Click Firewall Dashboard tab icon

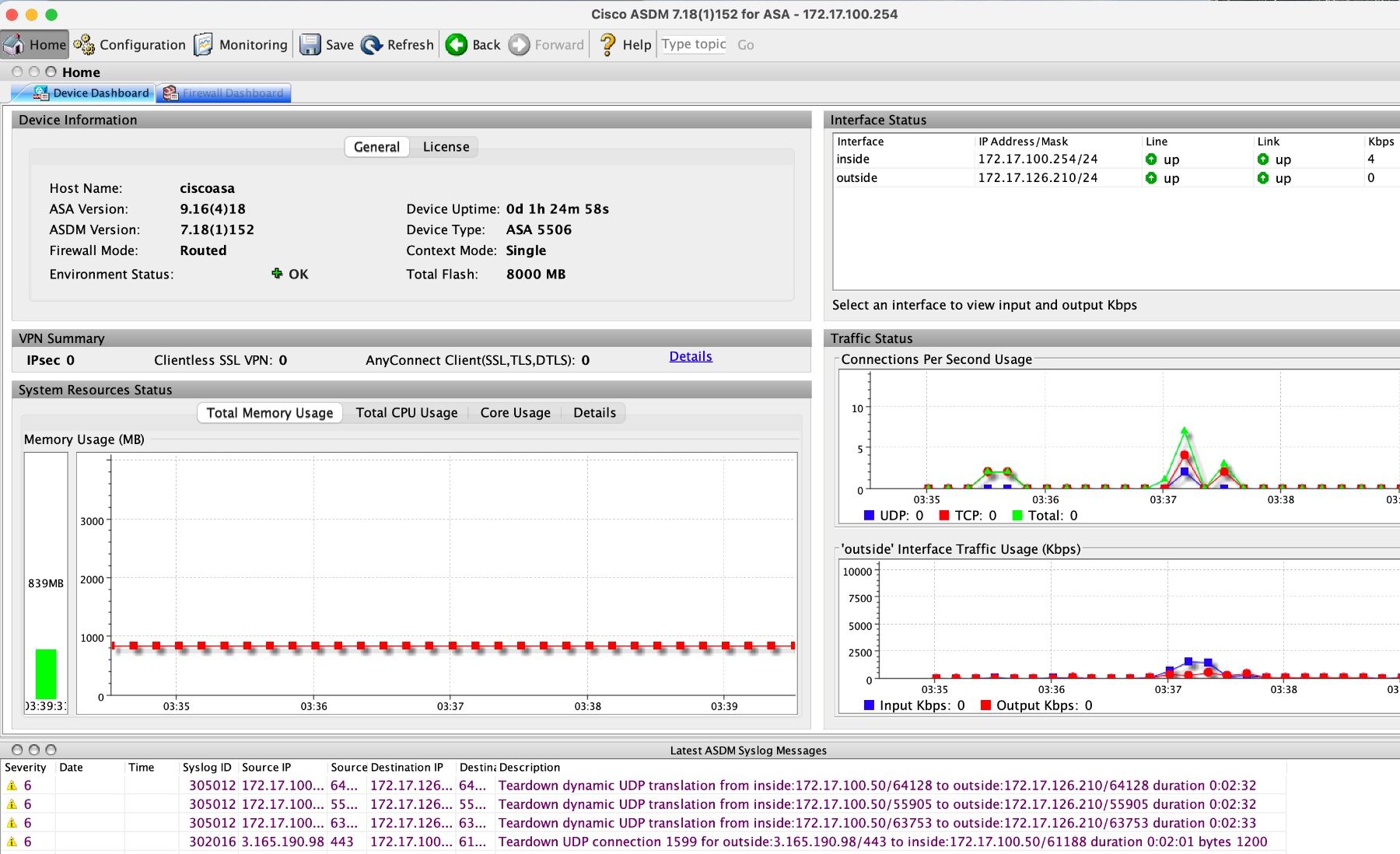pos(170,93)
